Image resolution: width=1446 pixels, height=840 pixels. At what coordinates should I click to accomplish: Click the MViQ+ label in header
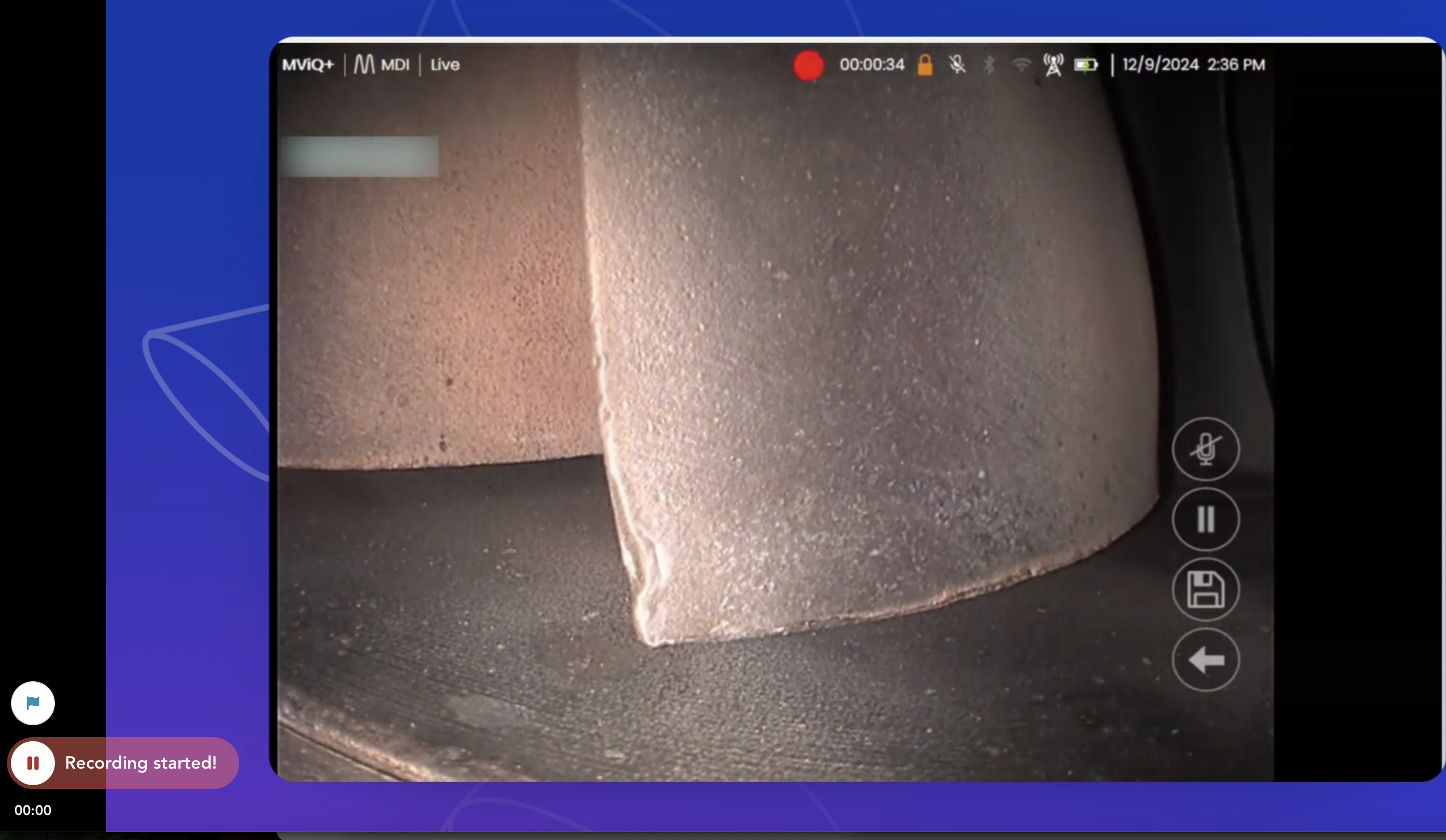[x=307, y=64]
